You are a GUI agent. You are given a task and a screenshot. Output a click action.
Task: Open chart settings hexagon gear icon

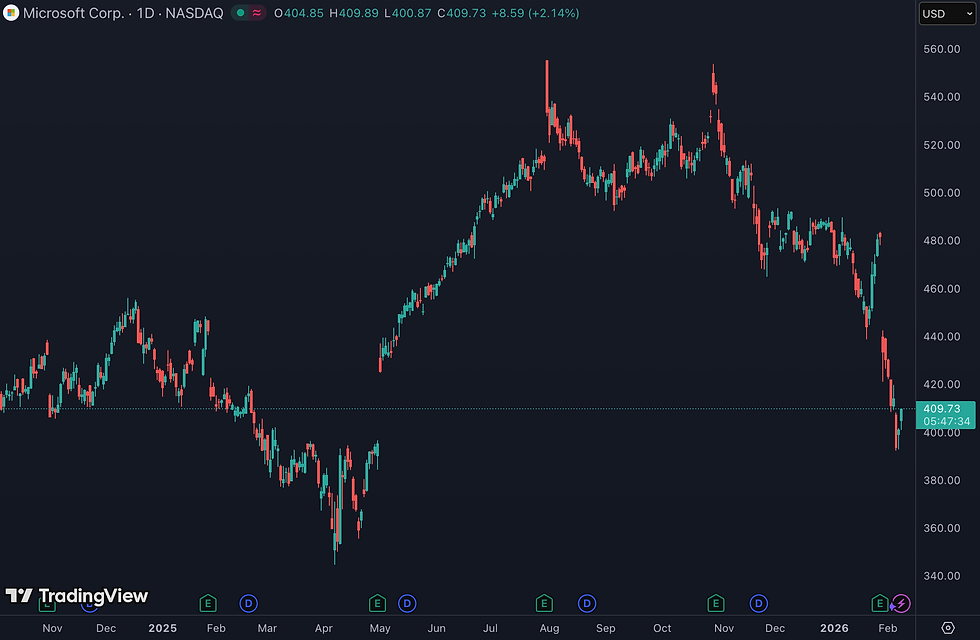click(948, 628)
